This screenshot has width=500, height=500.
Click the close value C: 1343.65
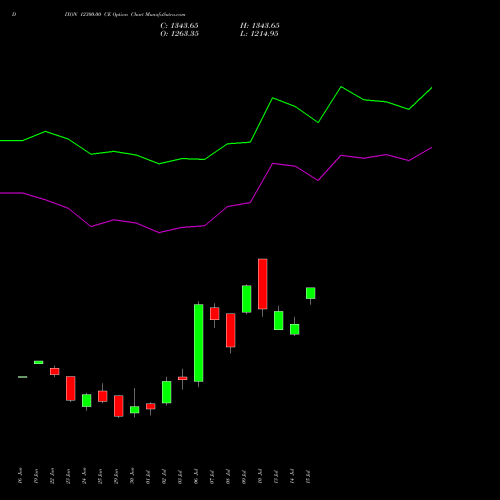coord(179,26)
